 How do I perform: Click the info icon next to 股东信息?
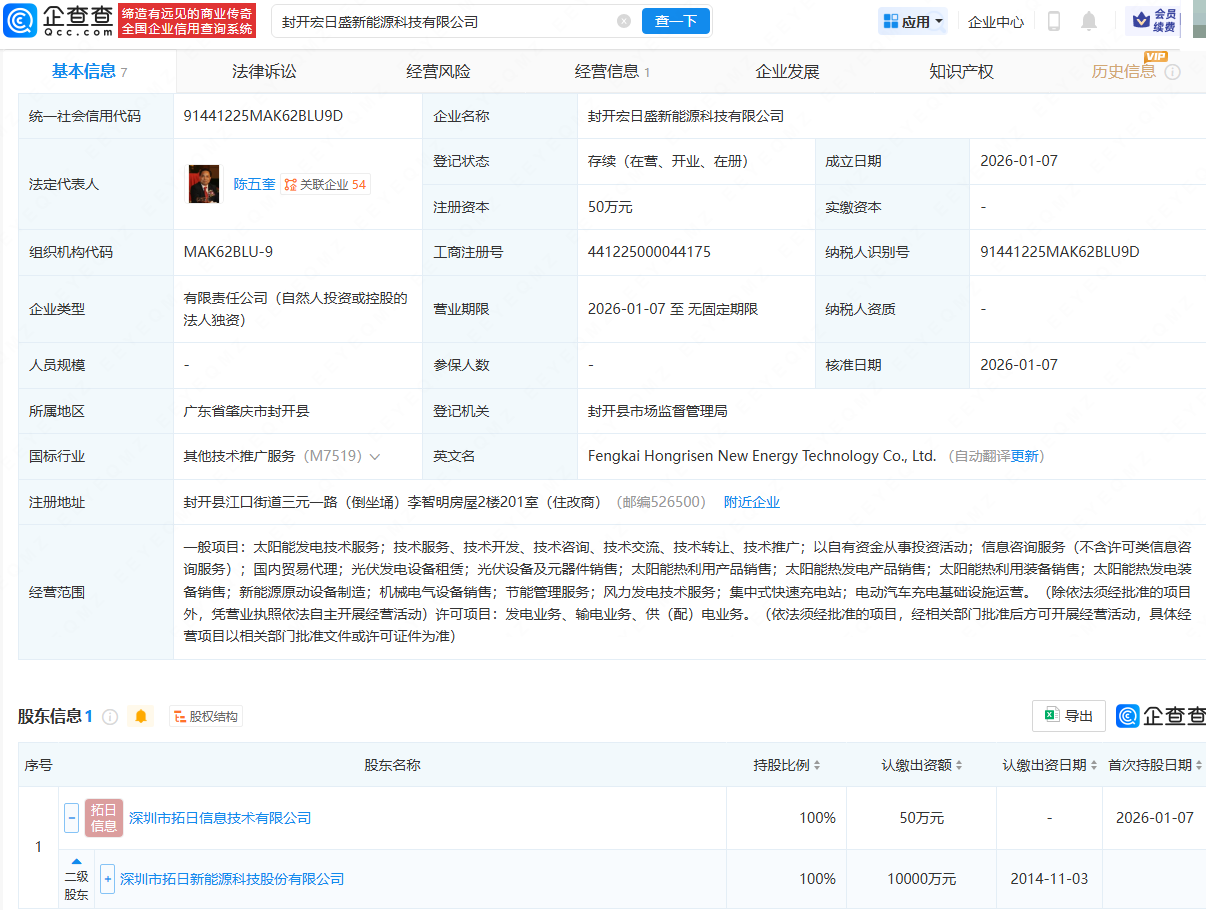point(110,716)
